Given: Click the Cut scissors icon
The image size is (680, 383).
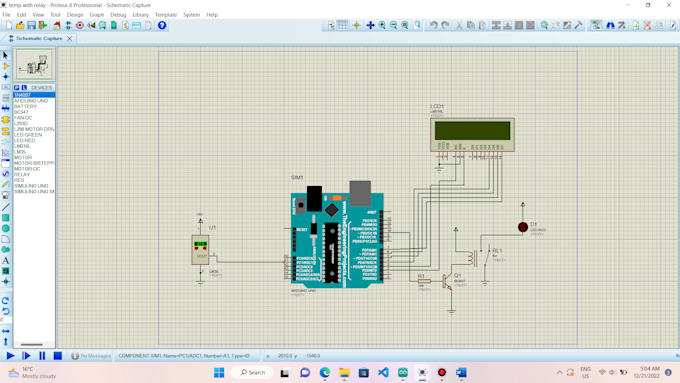Looking at the screenshot, I should (x=459, y=26).
